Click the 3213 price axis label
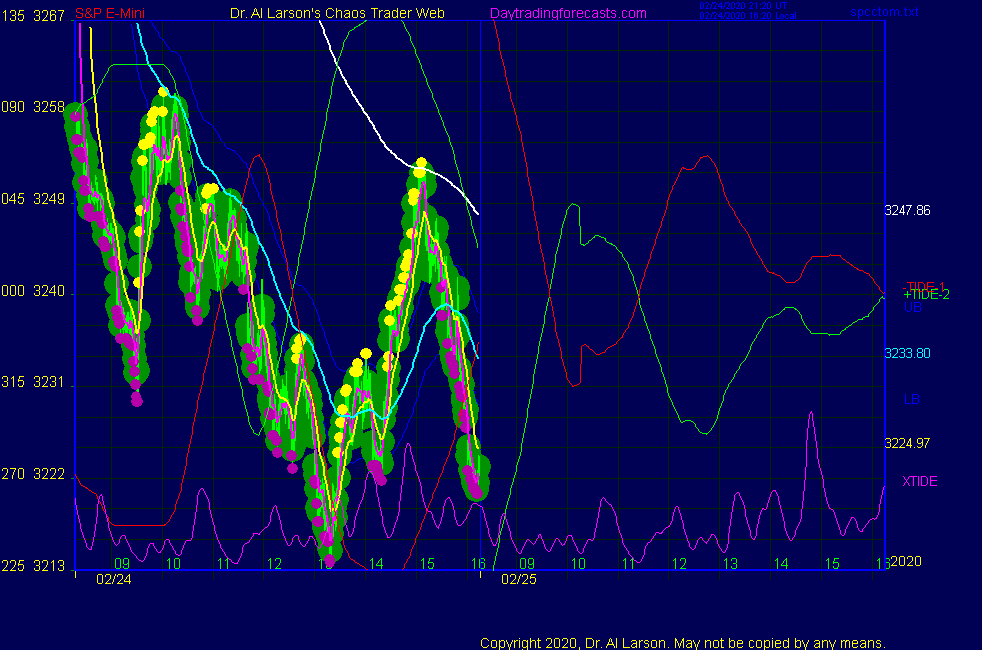This screenshot has height=650, width=982. coord(49,566)
